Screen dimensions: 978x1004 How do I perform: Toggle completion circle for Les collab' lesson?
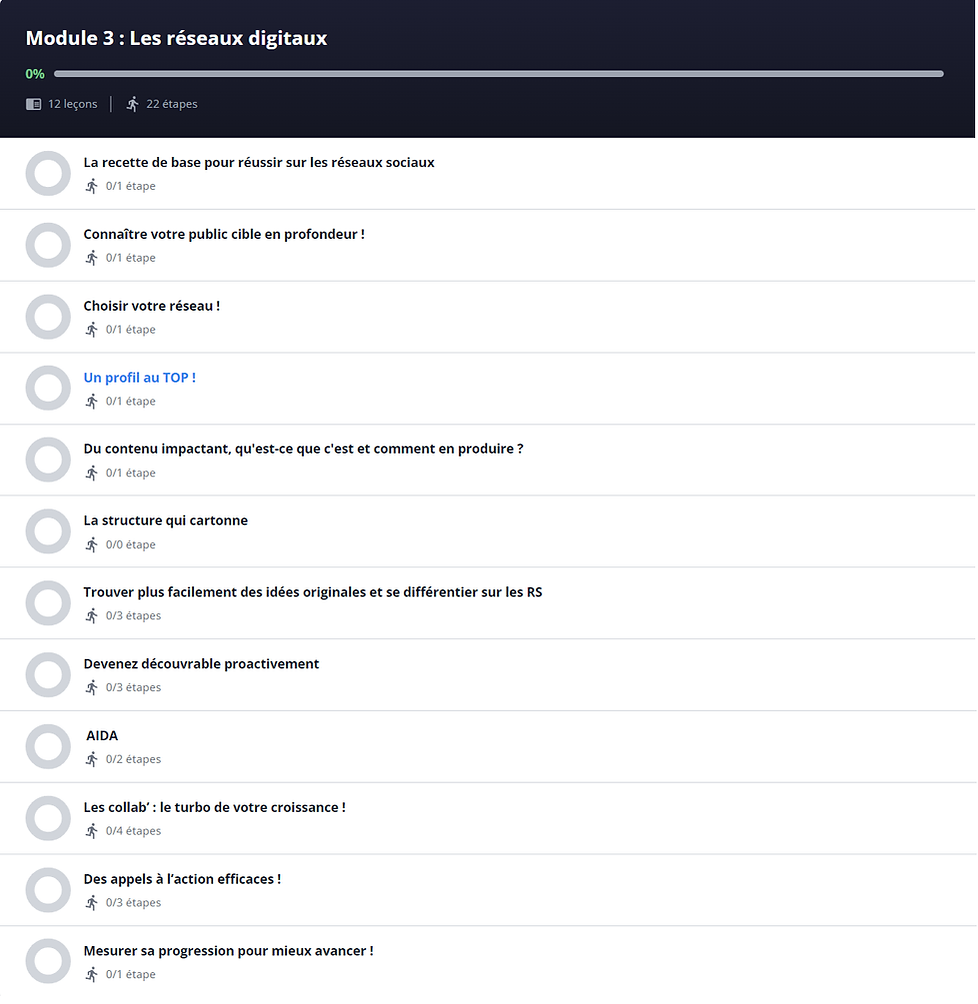coord(47,818)
